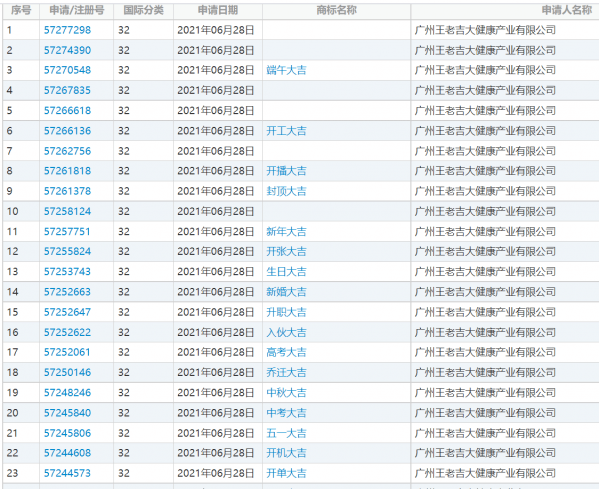Viewport: 599px width, 489px height.
Task: Click trademark name 封顶大吉
Action: coord(286,191)
